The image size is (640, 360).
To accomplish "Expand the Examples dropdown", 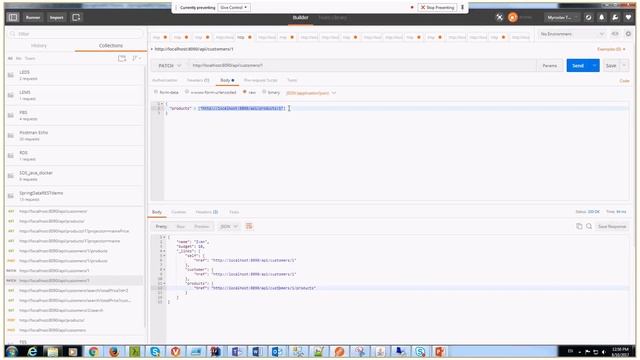I will pyautogui.click(x=611, y=49).
